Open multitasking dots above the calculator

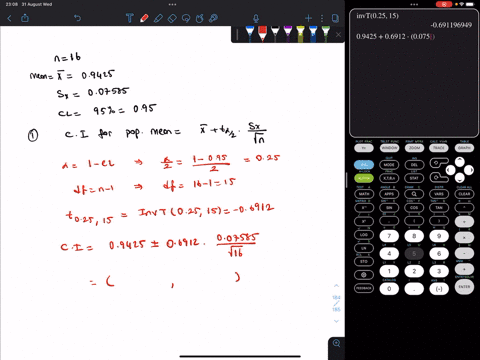coord(414,4)
